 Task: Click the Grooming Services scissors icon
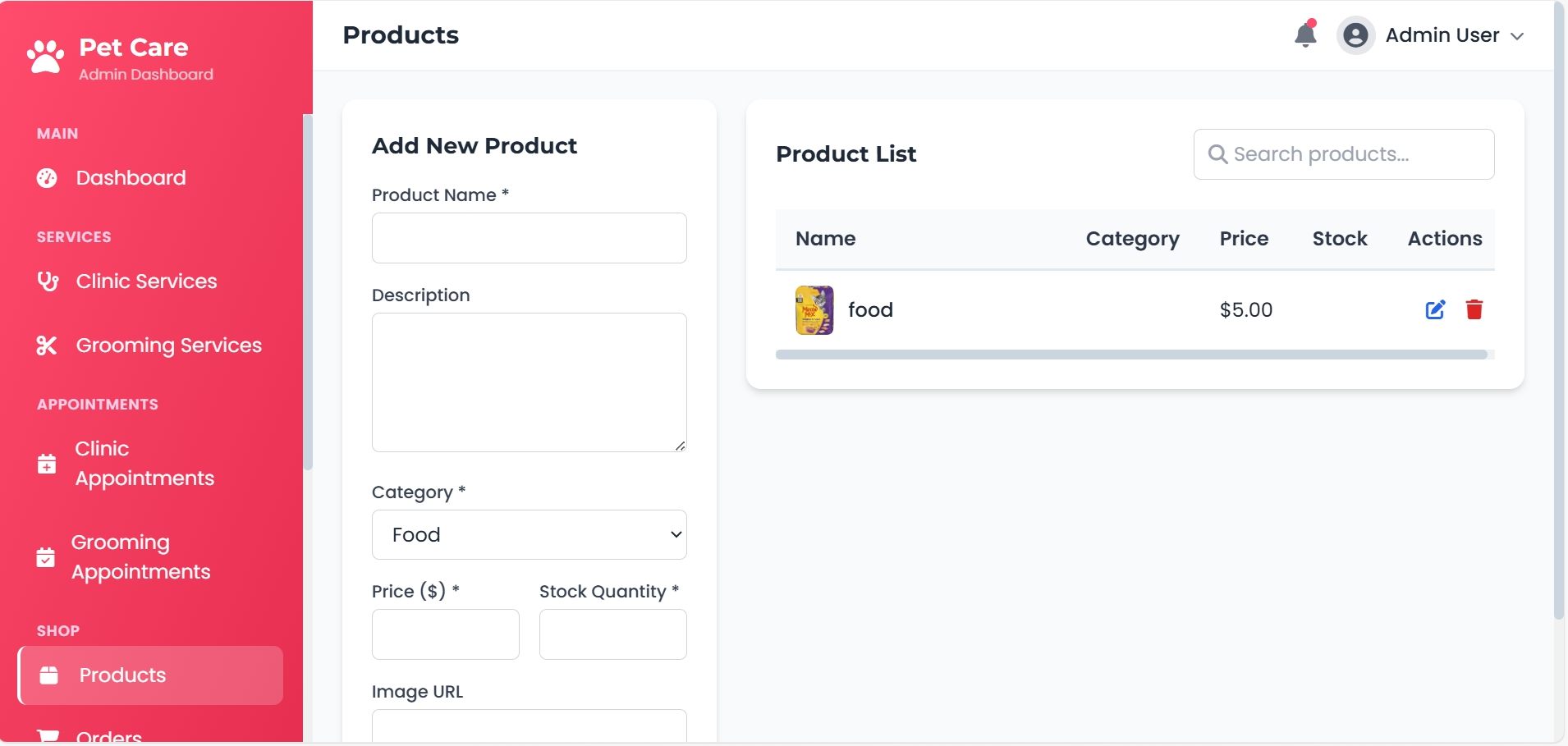pyautogui.click(x=47, y=346)
